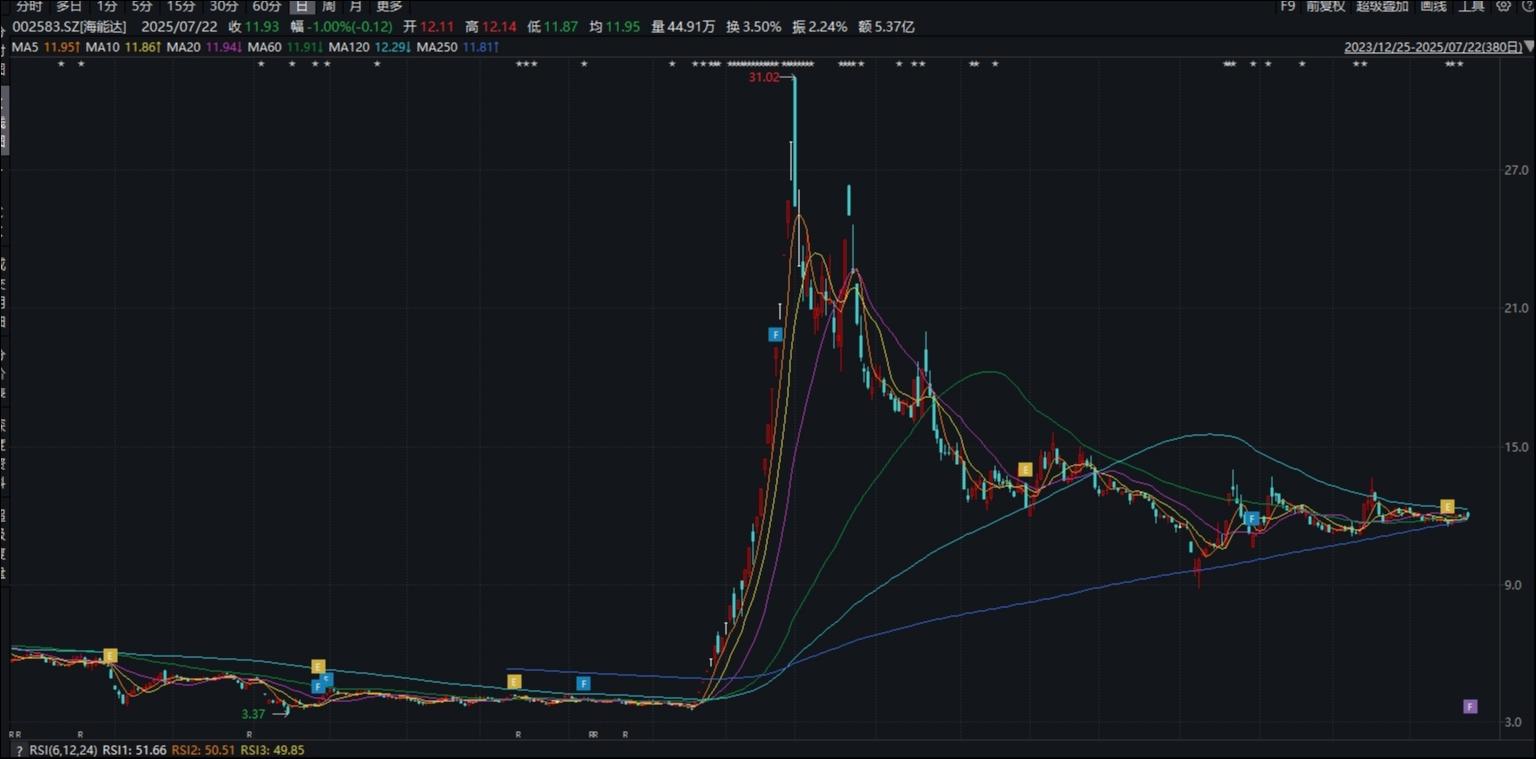The width and height of the screenshot is (1536, 759).
Task: Click the MA250 11.81 indicator label
Action: 459,47
